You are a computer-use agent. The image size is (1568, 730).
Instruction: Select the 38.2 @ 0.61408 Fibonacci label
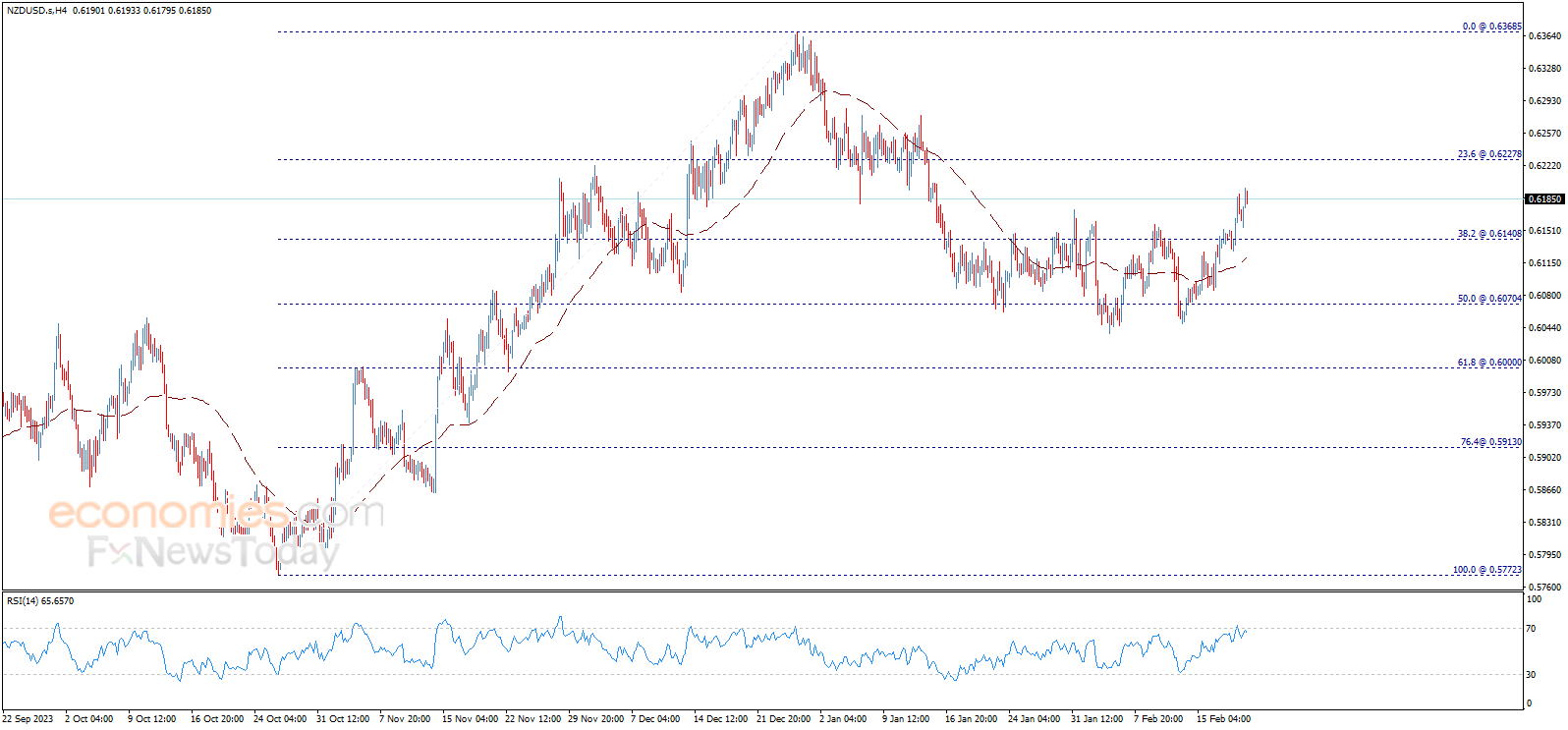click(x=1489, y=234)
